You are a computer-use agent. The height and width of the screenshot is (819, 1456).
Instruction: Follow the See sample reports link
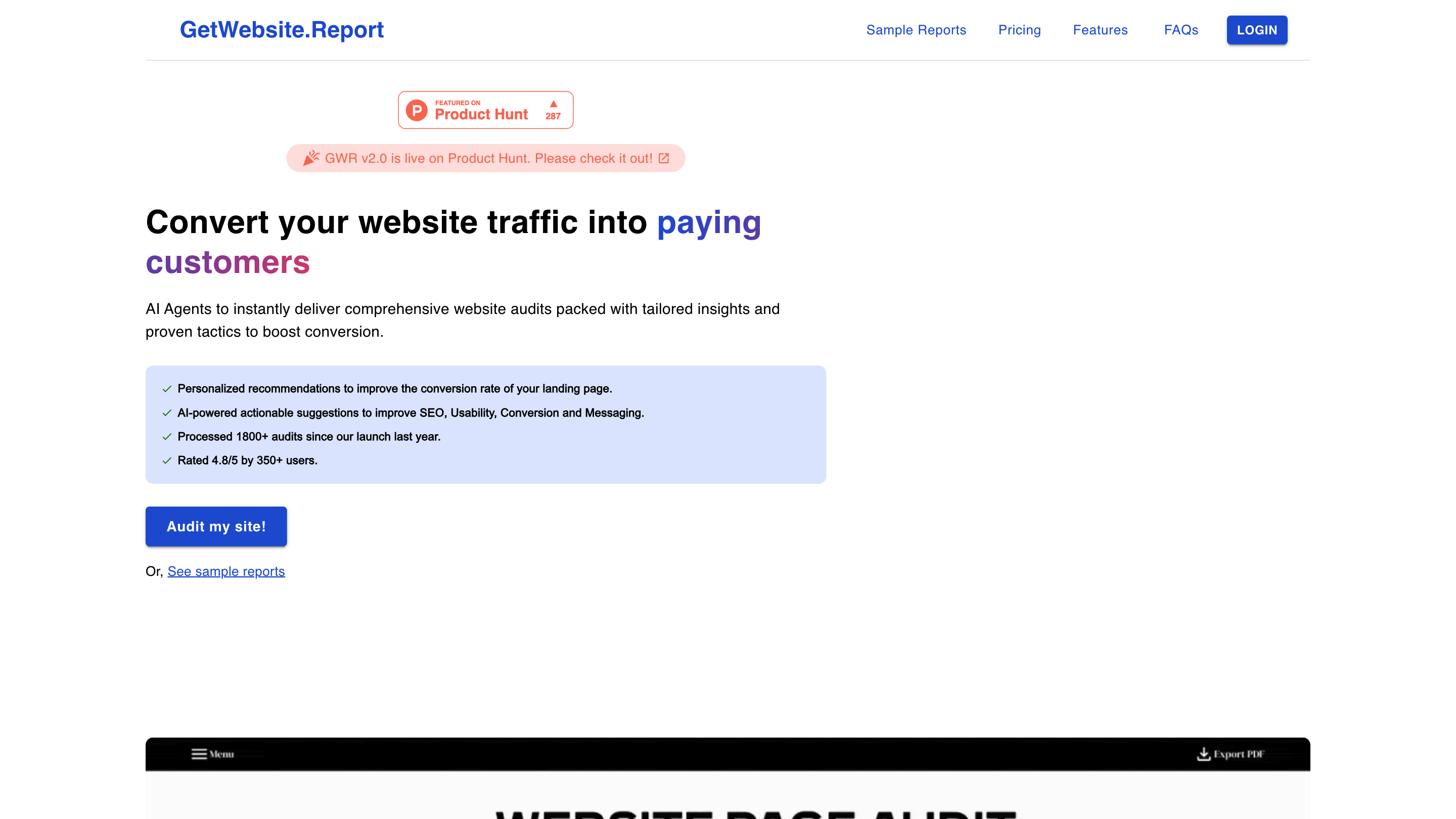(226, 571)
